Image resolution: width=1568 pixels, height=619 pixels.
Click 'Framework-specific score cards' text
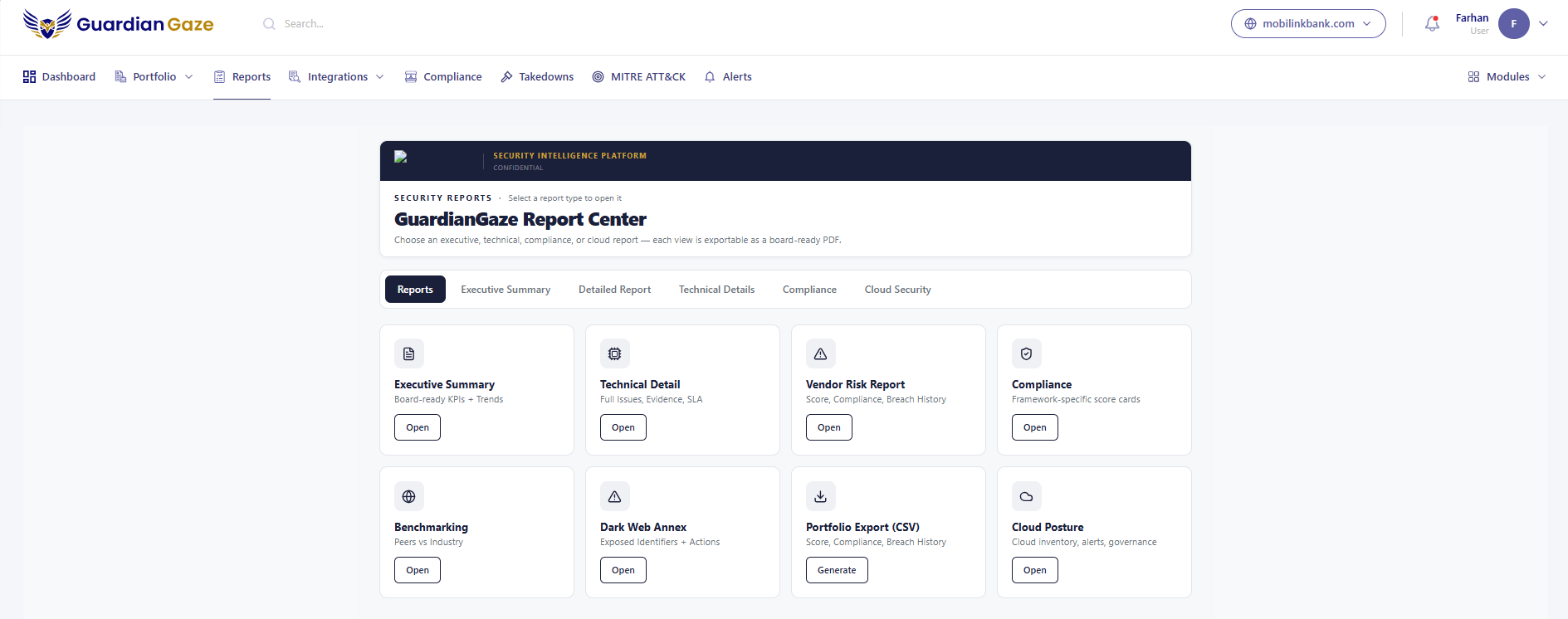[x=1076, y=400]
